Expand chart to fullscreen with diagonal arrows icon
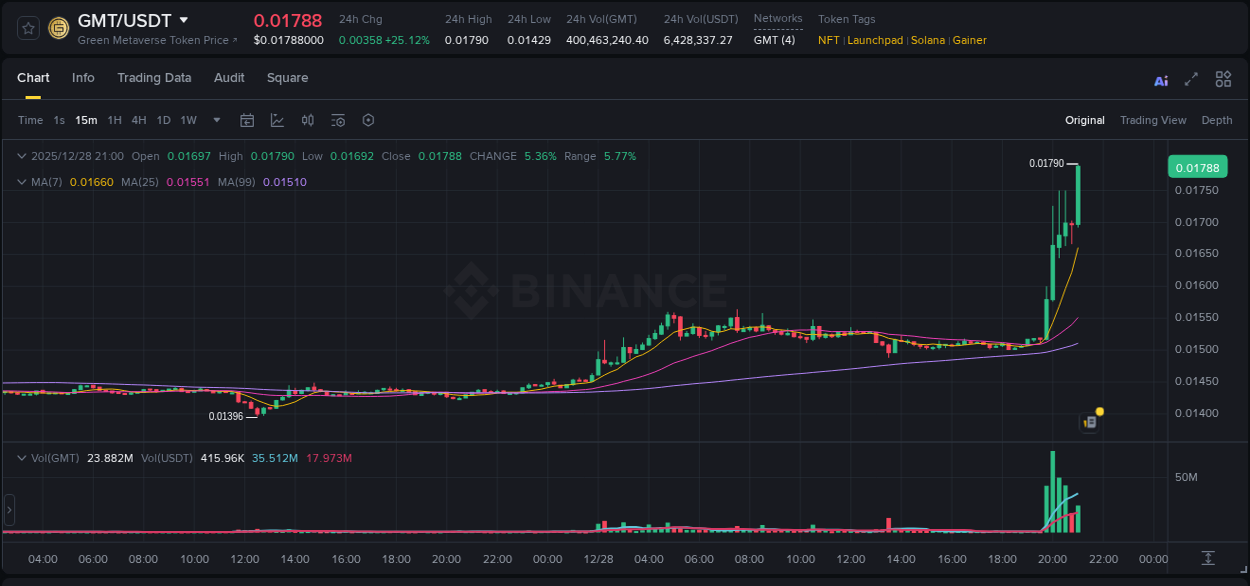Image resolution: width=1250 pixels, height=586 pixels. pos(1191,79)
